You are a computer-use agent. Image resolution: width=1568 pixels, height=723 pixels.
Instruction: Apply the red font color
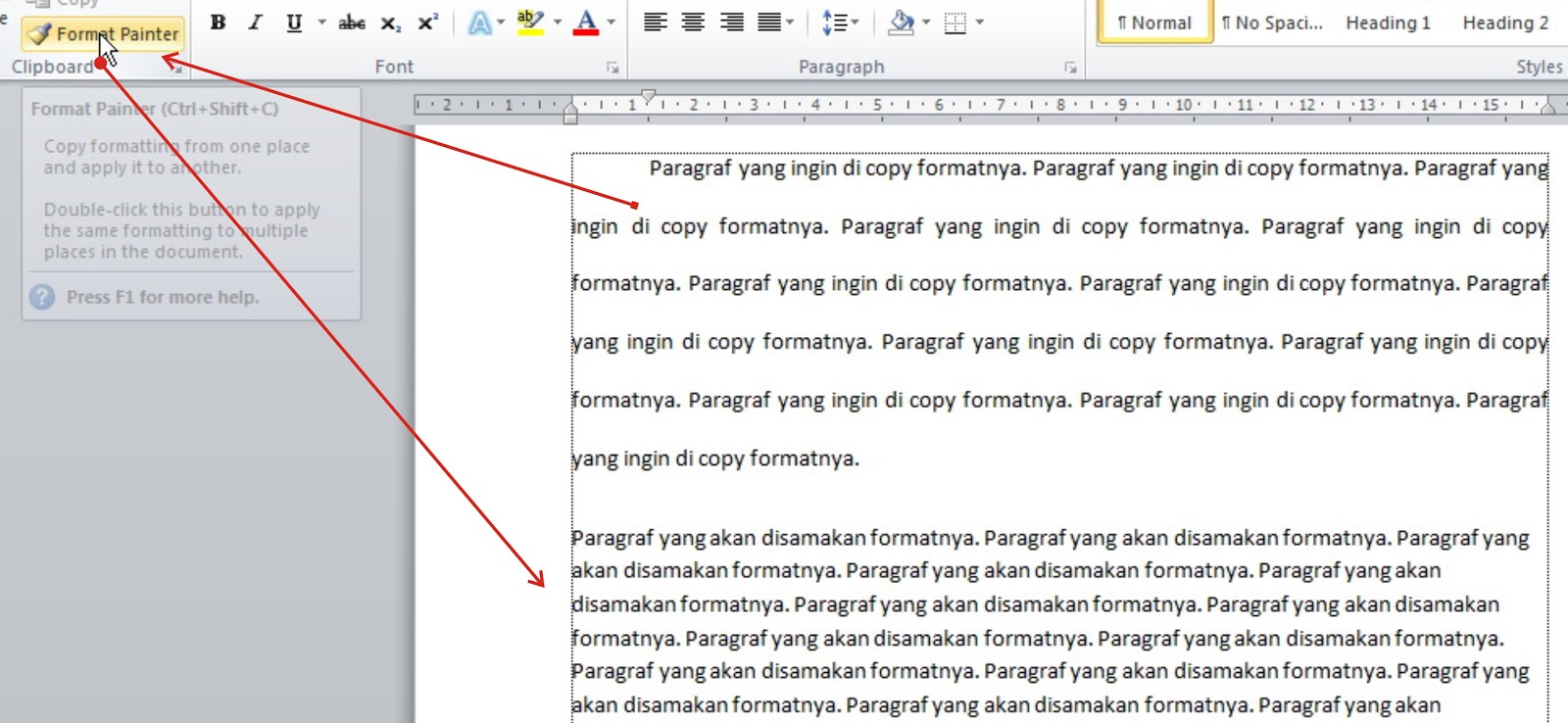tap(586, 23)
